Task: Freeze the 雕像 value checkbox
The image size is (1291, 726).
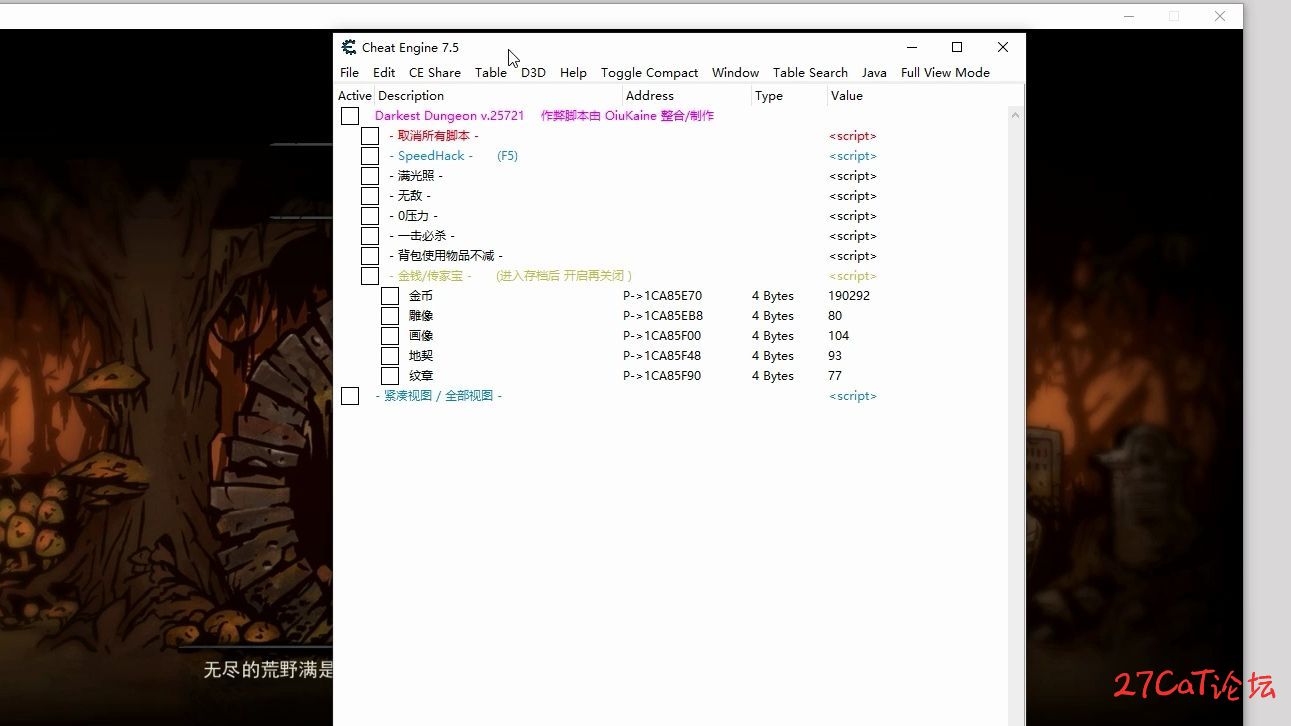Action: point(390,316)
